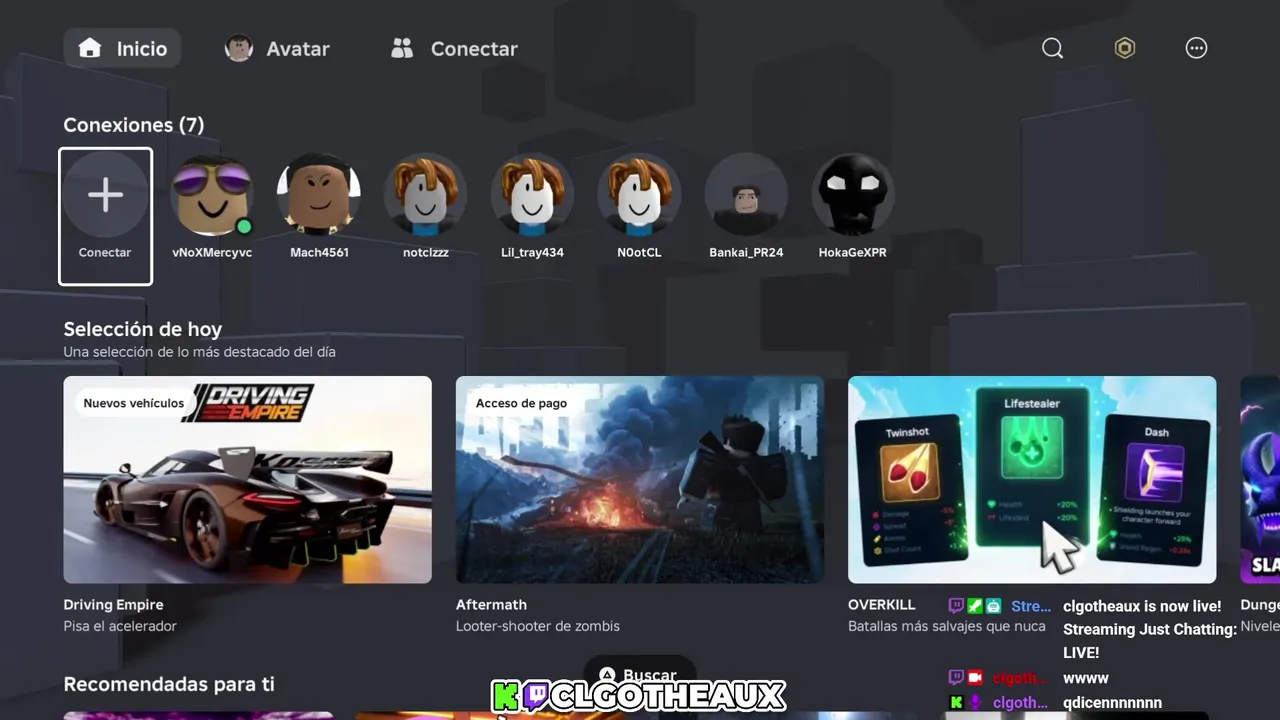
Task: Click the plus Conectar tile
Action: pos(105,216)
